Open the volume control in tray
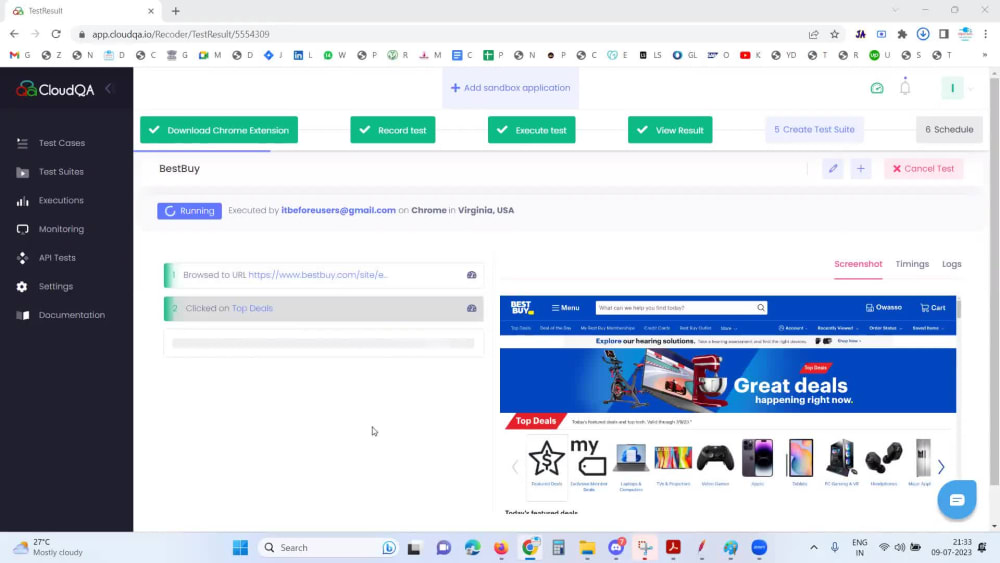Image resolution: width=1000 pixels, height=563 pixels. coord(899,548)
